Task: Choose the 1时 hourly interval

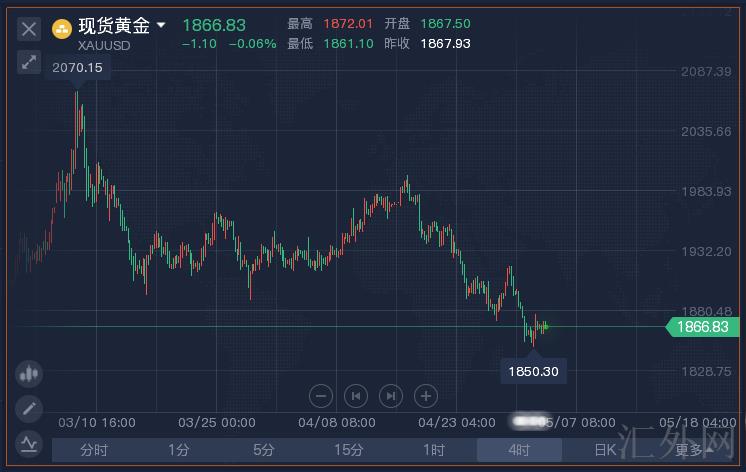Action: [433, 451]
